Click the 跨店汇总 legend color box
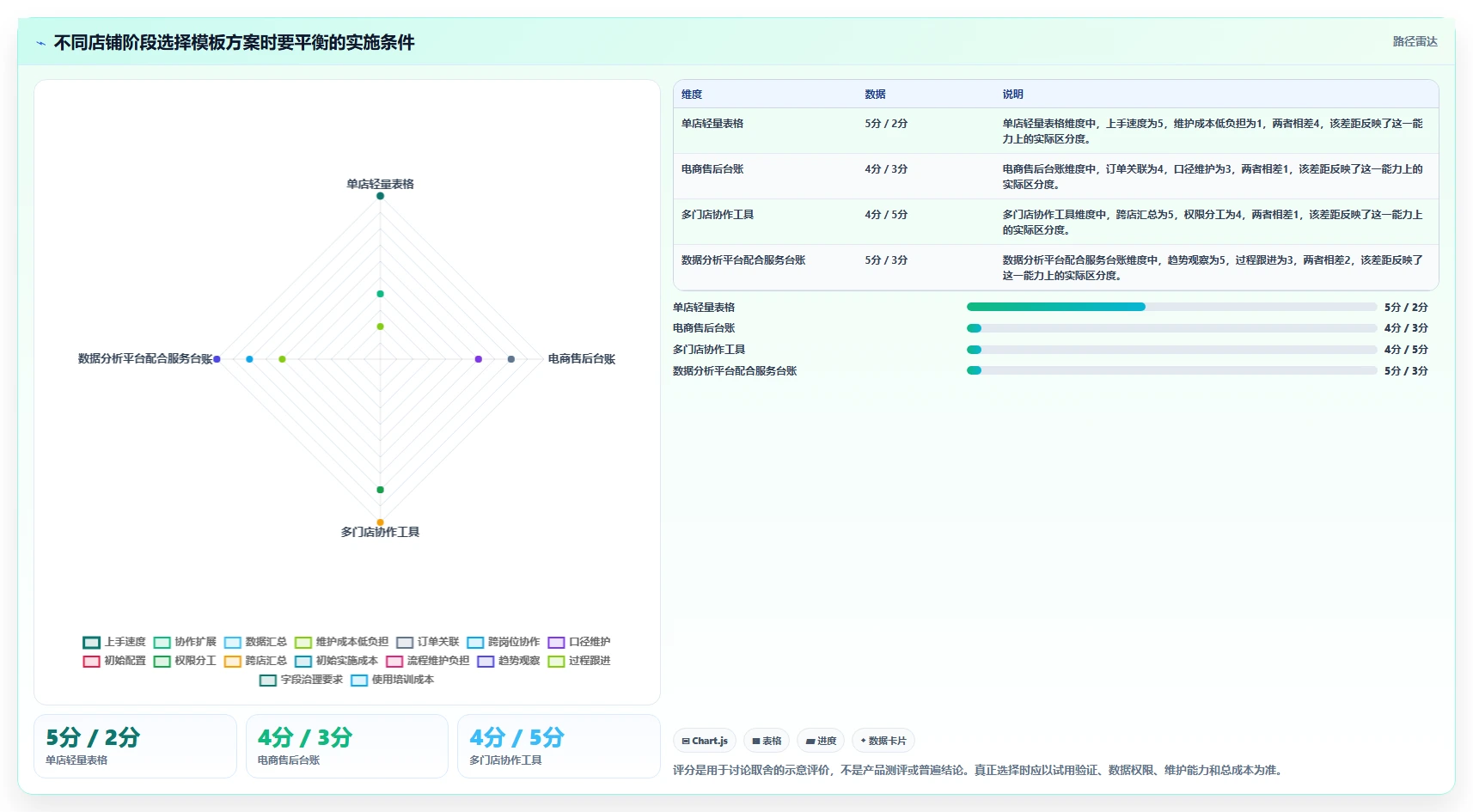The width and height of the screenshot is (1473, 812). tap(232, 661)
